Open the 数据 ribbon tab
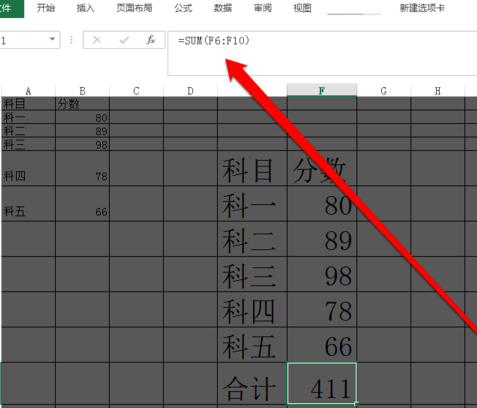Image resolution: width=477 pixels, height=408 pixels. pos(223,8)
